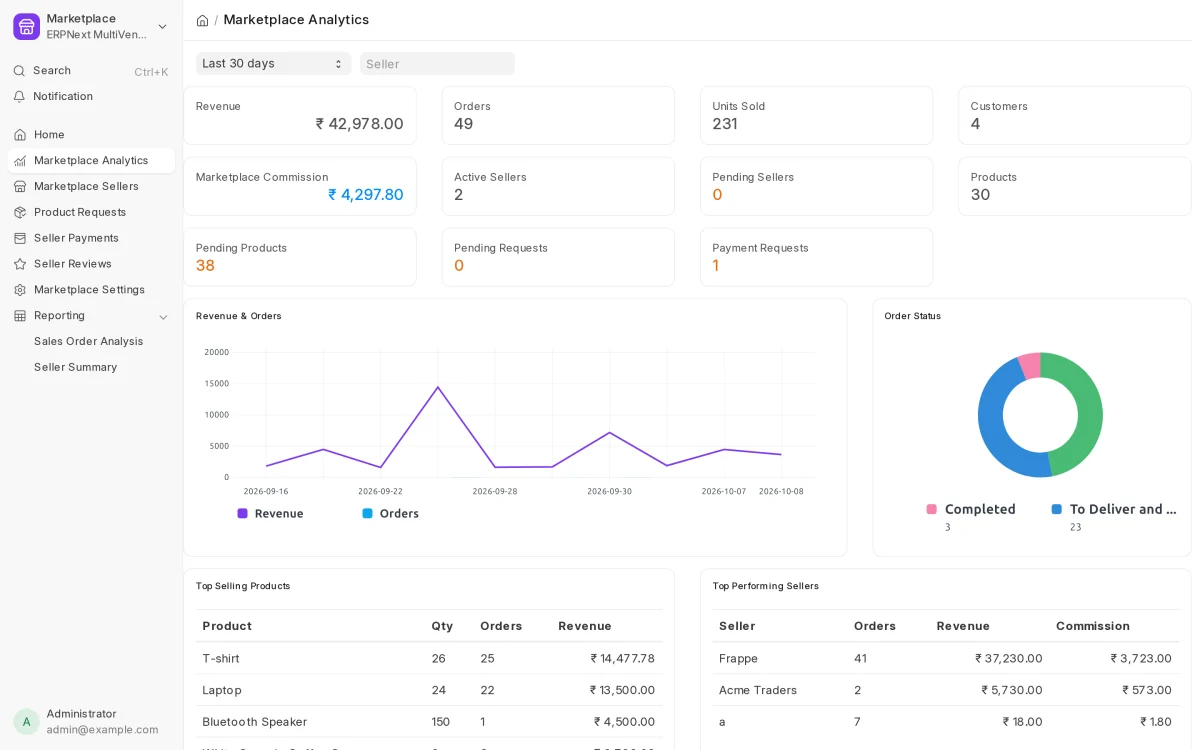Image resolution: width=1200 pixels, height=750 pixels.
Task: Click the Products value 30
Action: click(x=980, y=195)
